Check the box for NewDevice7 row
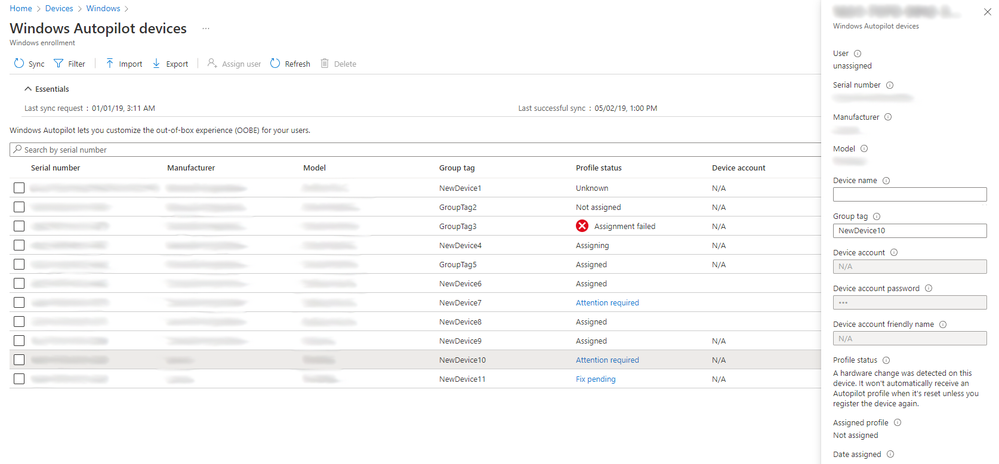999x464 pixels. point(19,303)
